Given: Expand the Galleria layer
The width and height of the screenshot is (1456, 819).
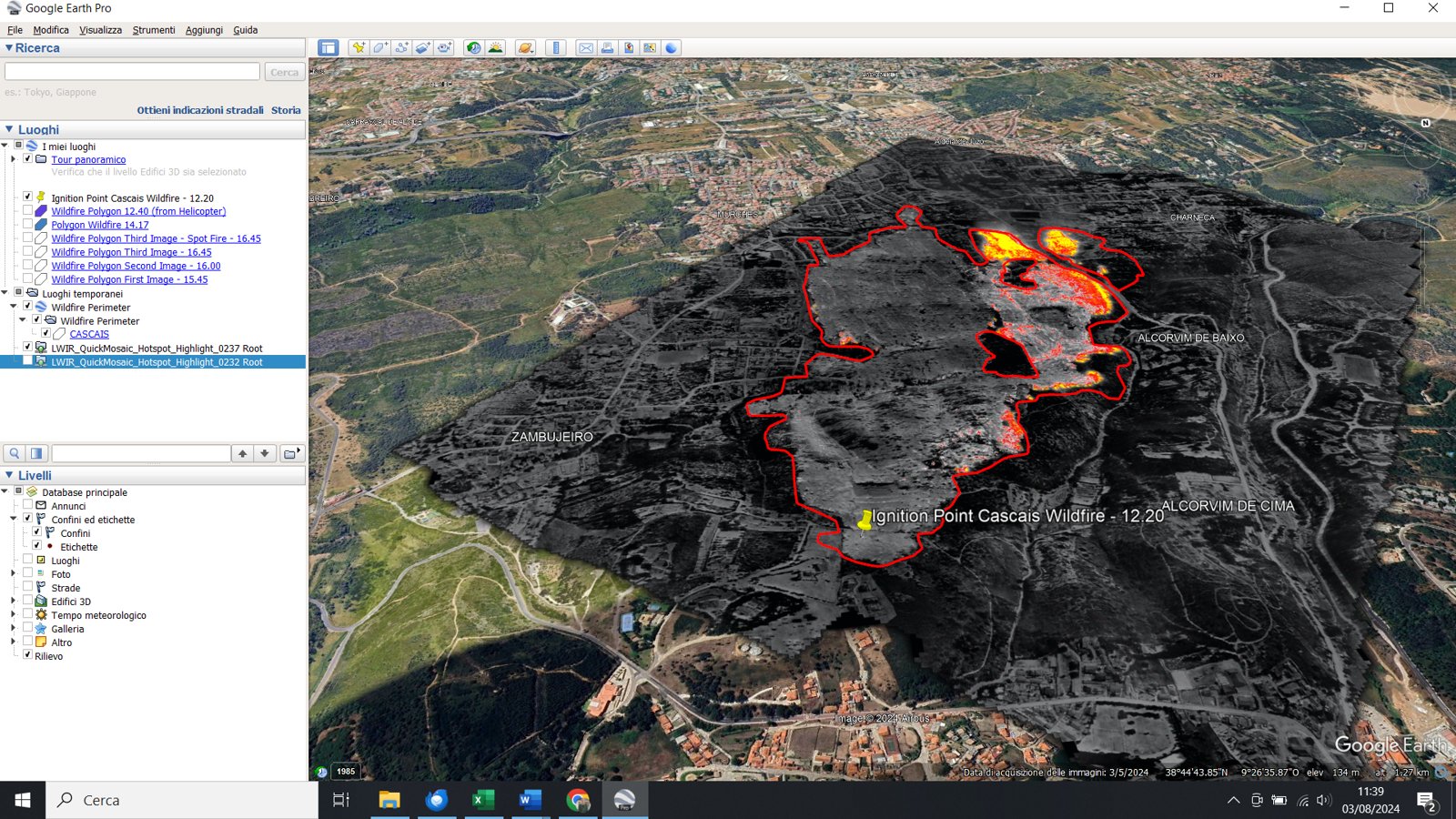Looking at the screenshot, I should [x=14, y=628].
